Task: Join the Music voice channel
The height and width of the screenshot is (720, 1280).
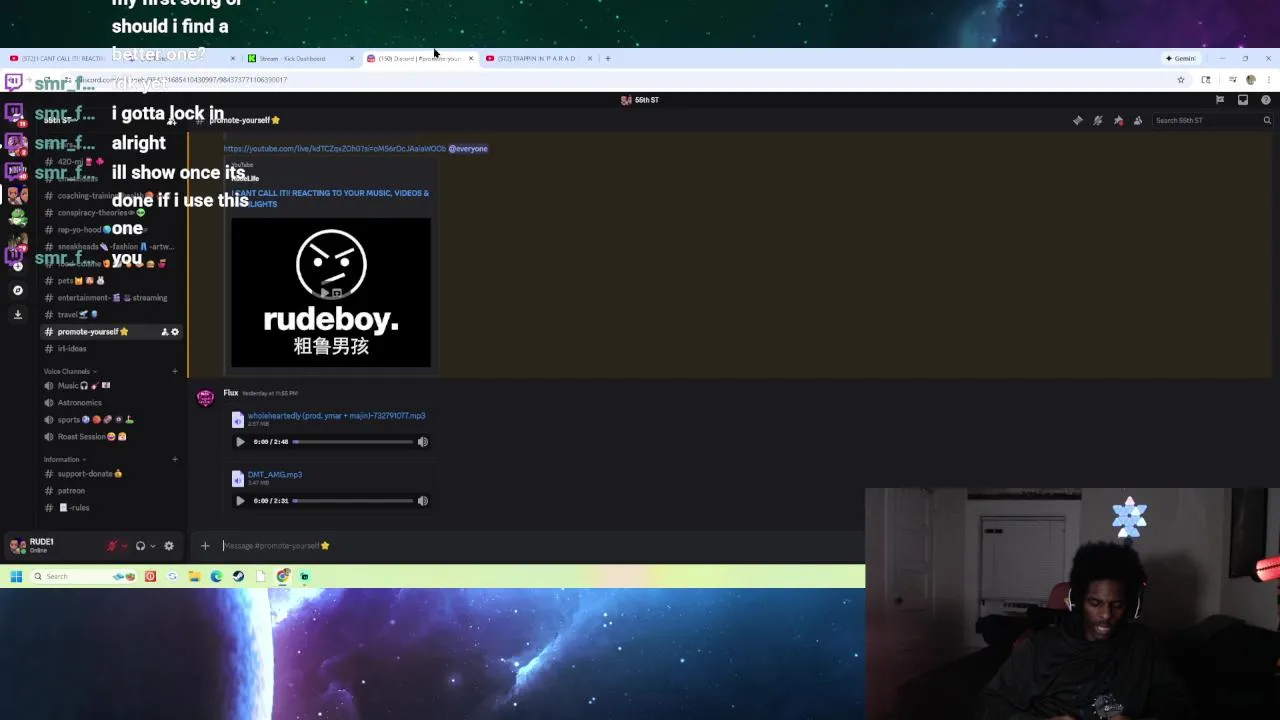Action: [x=110, y=386]
